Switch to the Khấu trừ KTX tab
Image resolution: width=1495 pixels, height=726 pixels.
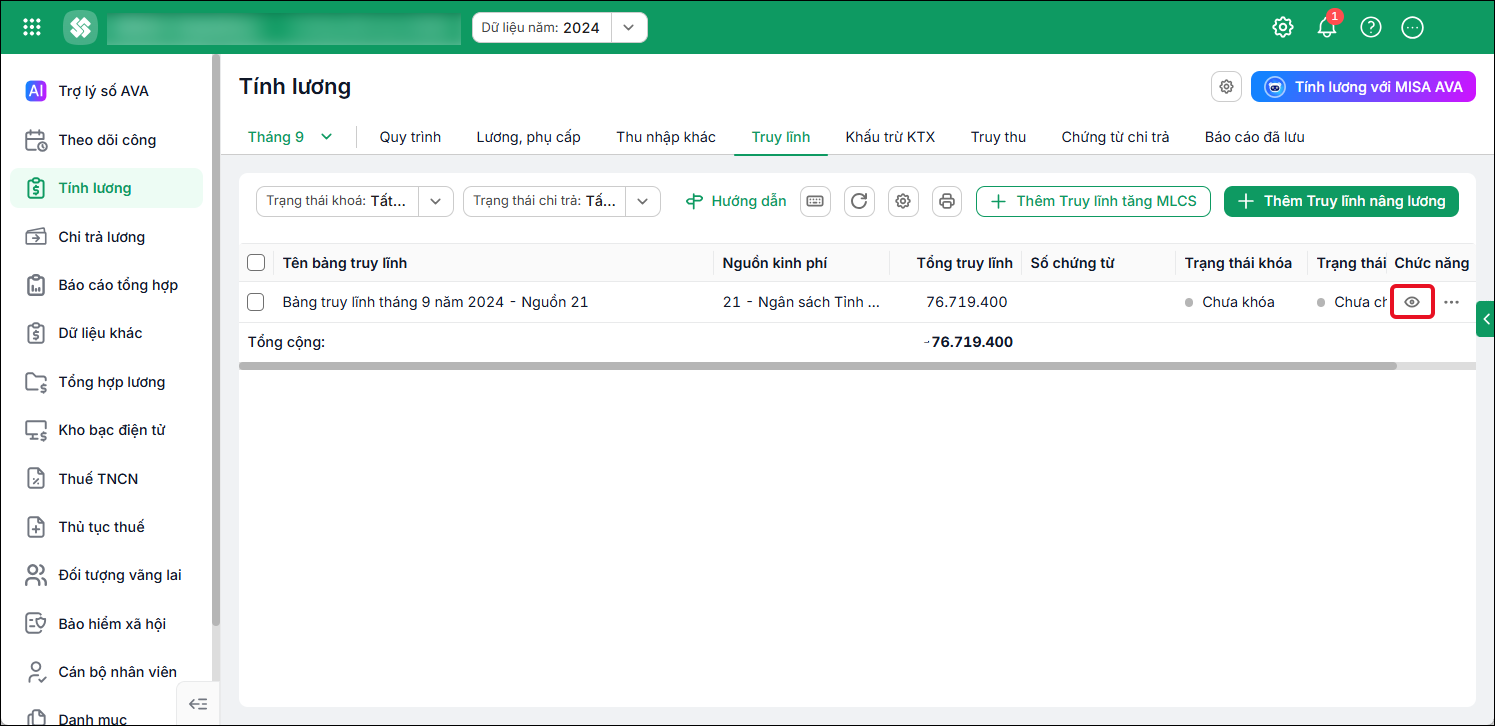pos(890,137)
